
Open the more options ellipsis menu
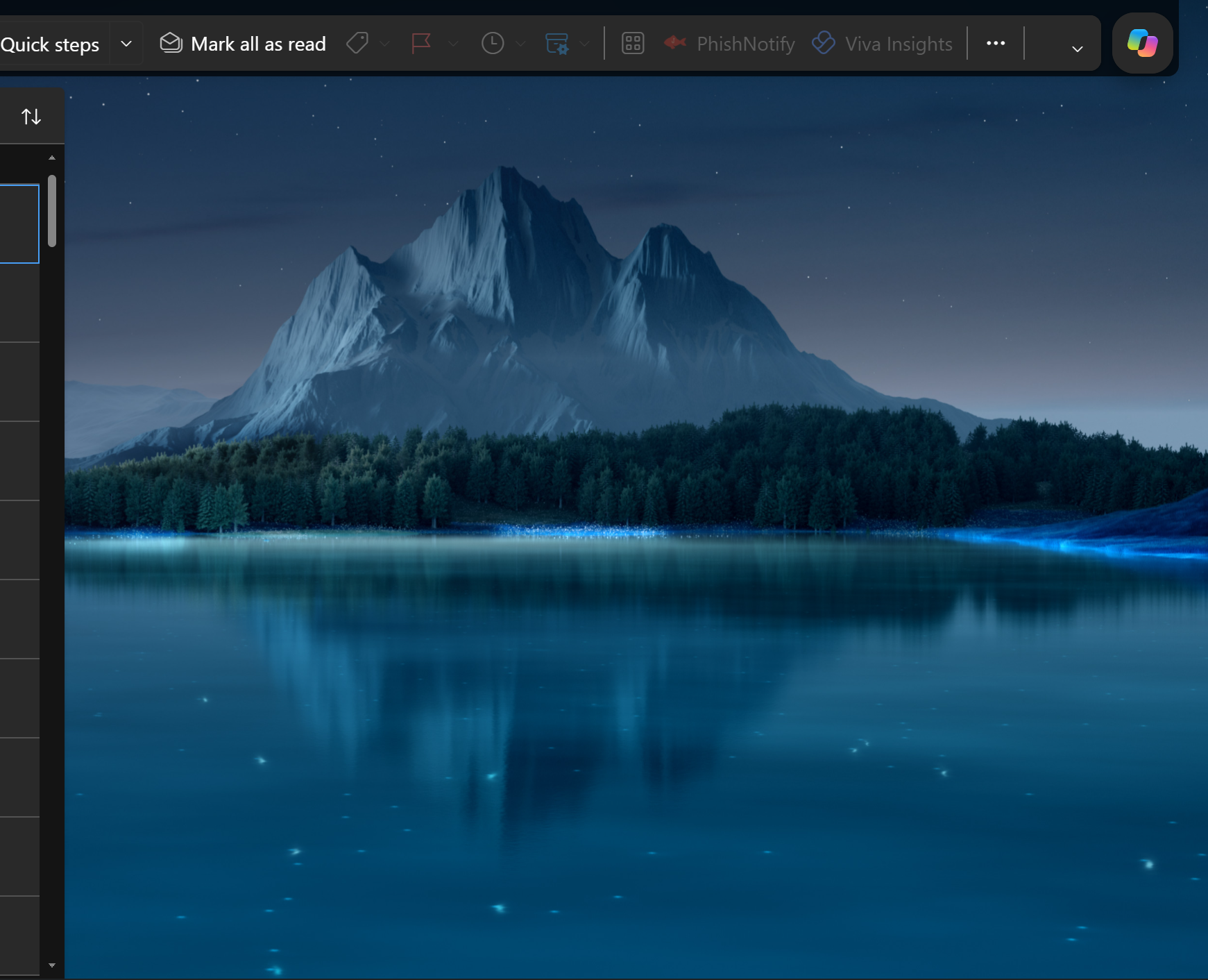(996, 43)
